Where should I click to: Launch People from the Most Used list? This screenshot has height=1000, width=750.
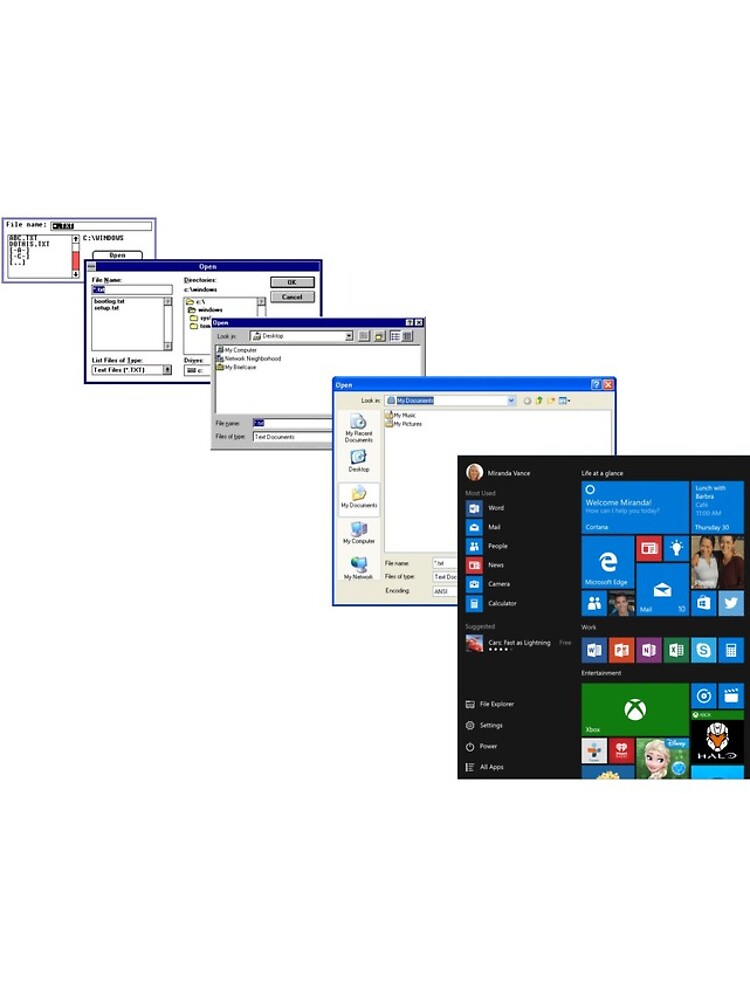[488, 546]
